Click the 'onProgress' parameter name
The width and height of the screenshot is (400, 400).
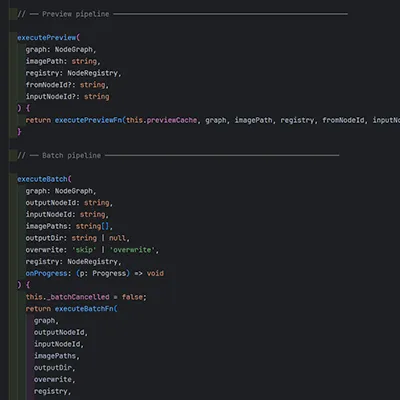(x=46, y=273)
